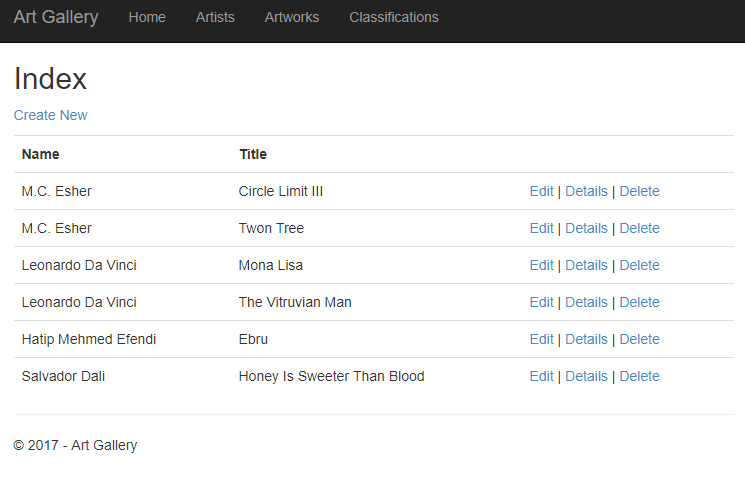Open the Artworks nav item
Screen dimensions: 745x488
click(292, 18)
